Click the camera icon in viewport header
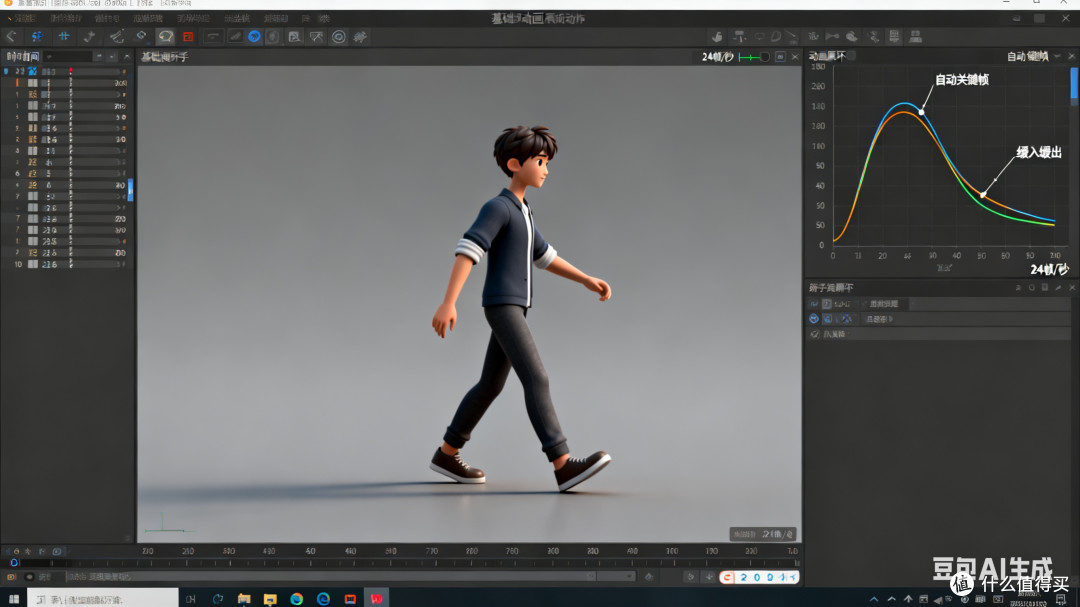1080x607 pixels. tap(780, 57)
